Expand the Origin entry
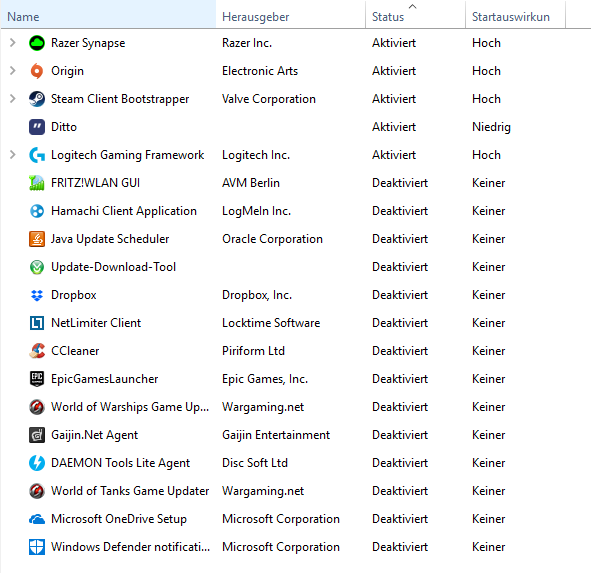 pyautogui.click(x=12, y=70)
